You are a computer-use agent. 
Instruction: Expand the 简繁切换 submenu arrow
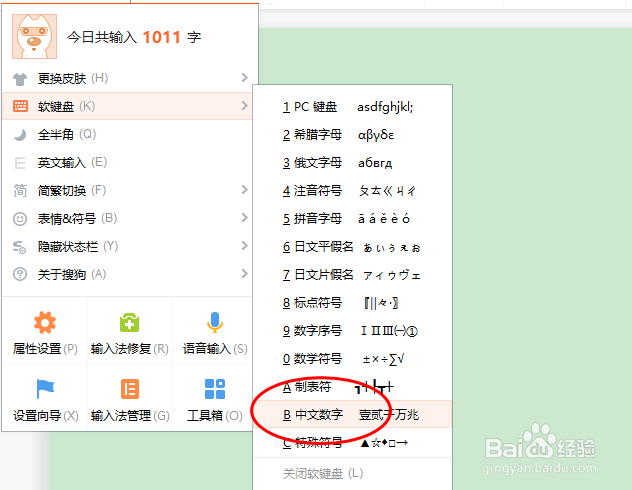(x=244, y=189)
